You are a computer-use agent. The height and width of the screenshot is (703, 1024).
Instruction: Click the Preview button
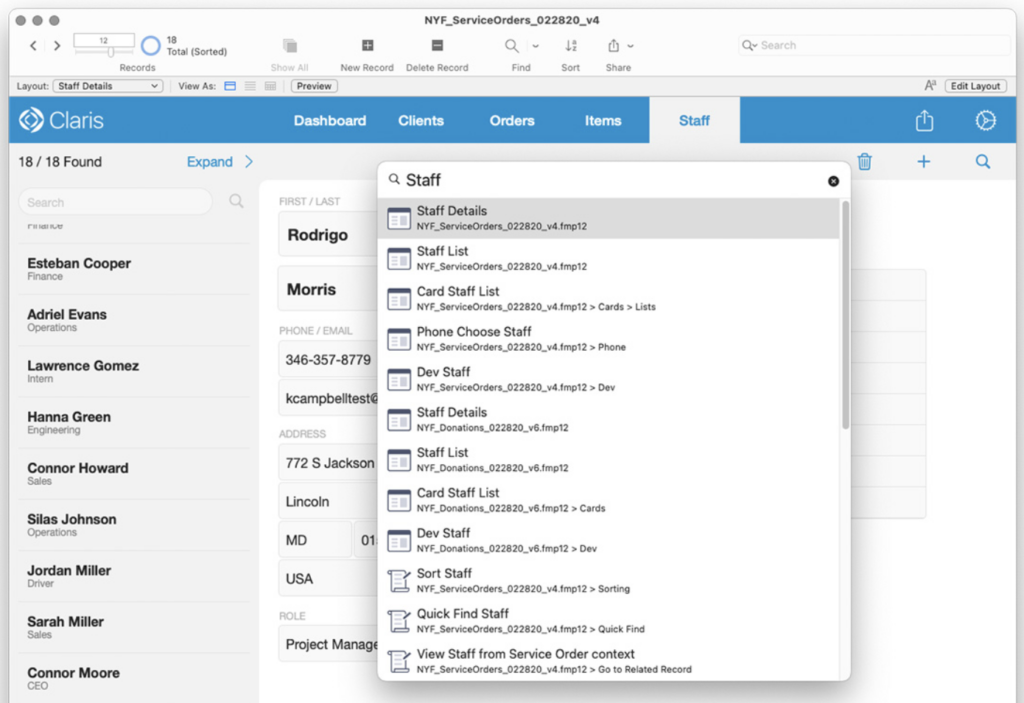pos(314,86)
